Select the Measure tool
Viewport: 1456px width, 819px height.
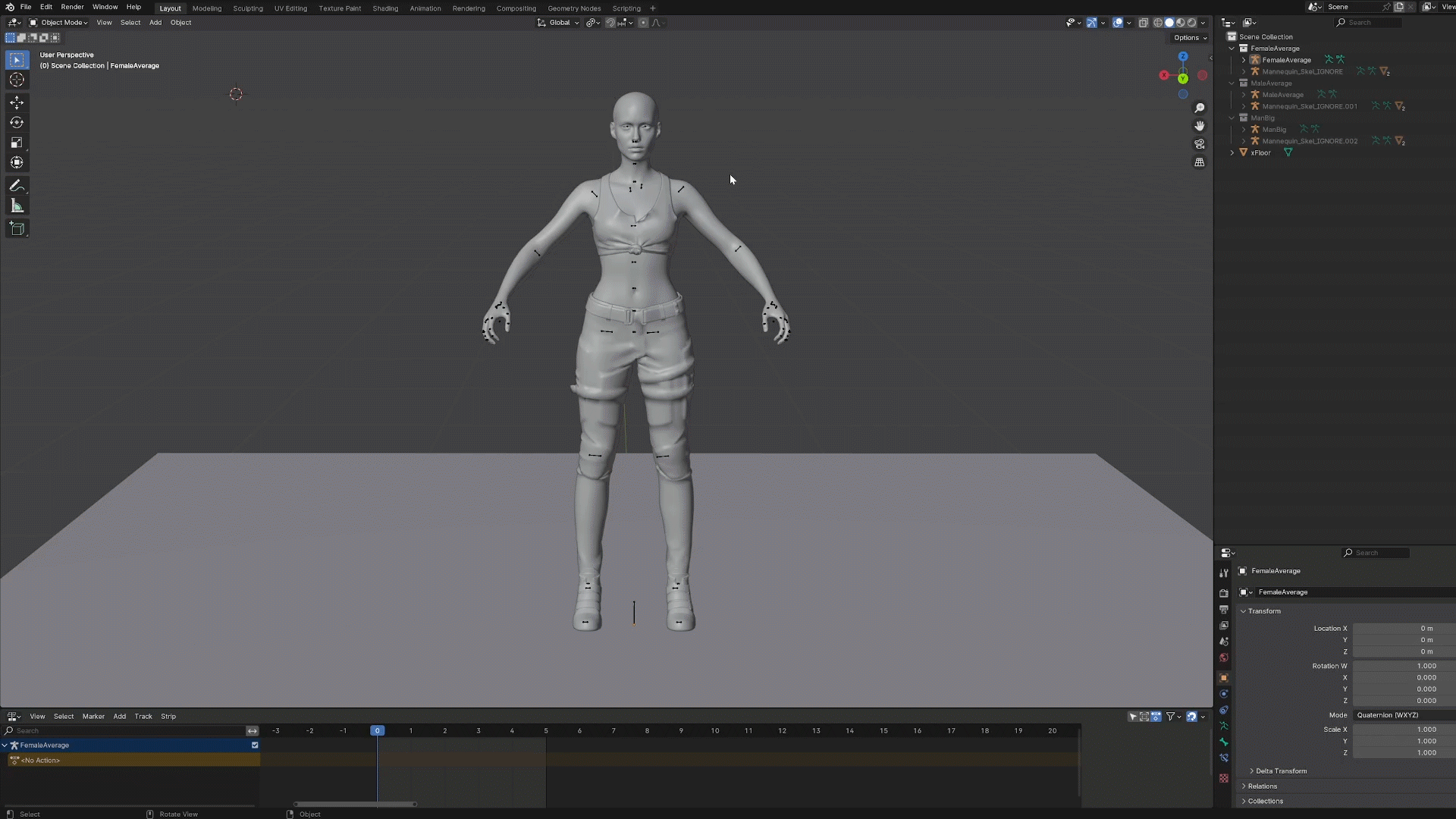(x=17, y=206)
